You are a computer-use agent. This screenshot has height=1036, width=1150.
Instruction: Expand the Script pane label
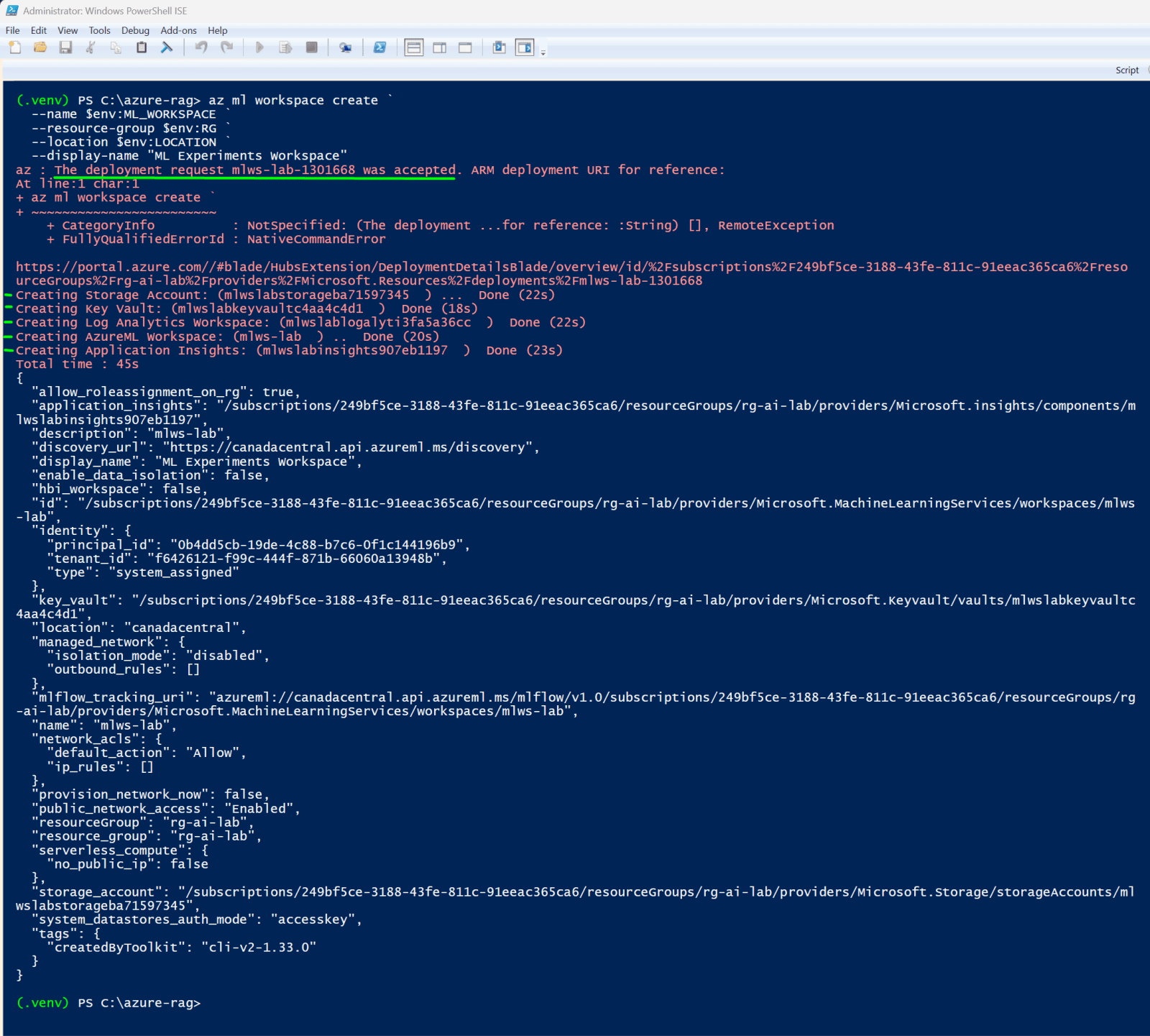pos(1127,70)
